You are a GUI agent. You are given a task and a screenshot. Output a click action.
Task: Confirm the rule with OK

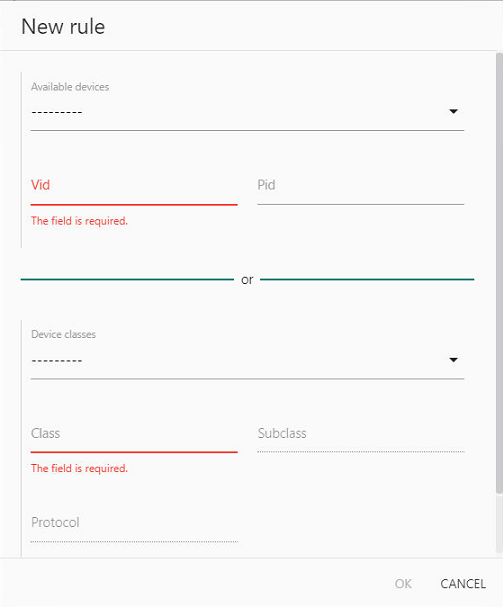(403, 583)
